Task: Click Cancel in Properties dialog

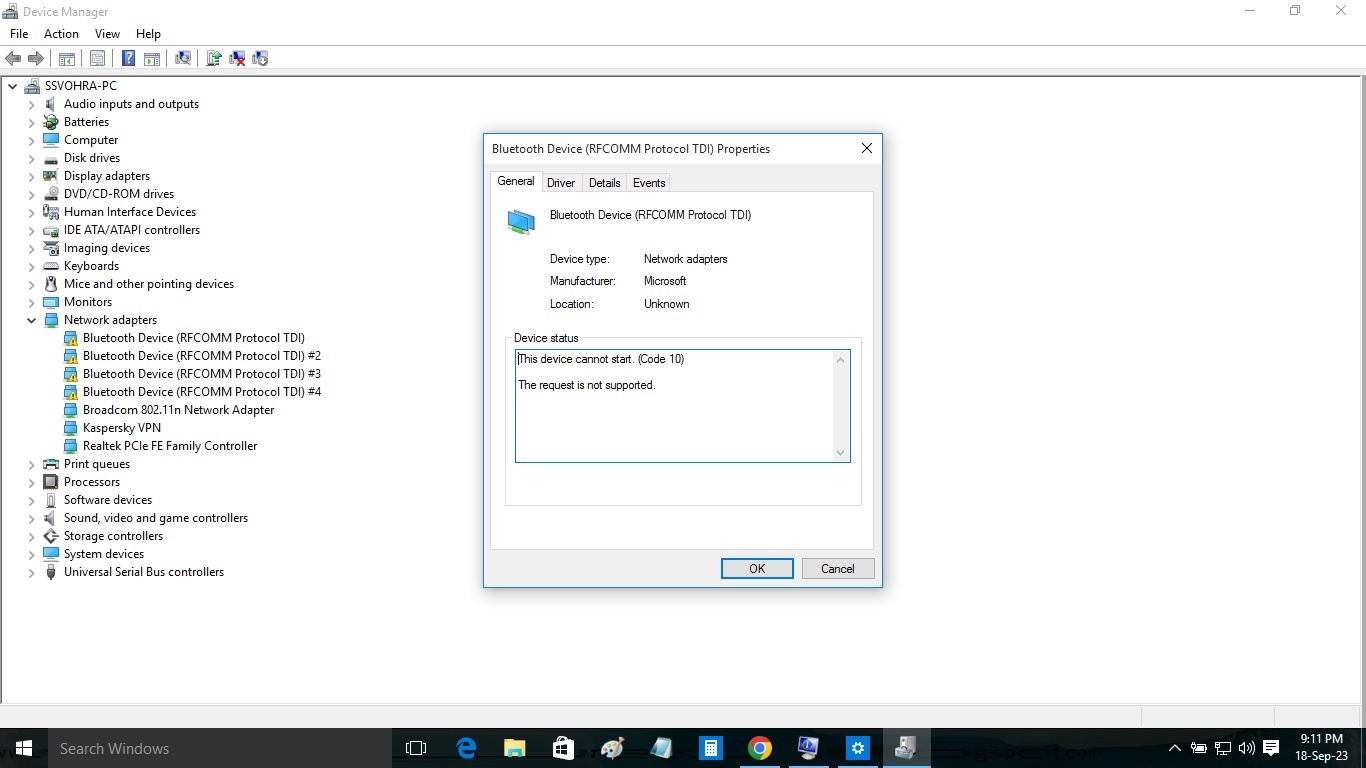Action: pyautogui.click(x=838, y=569)
